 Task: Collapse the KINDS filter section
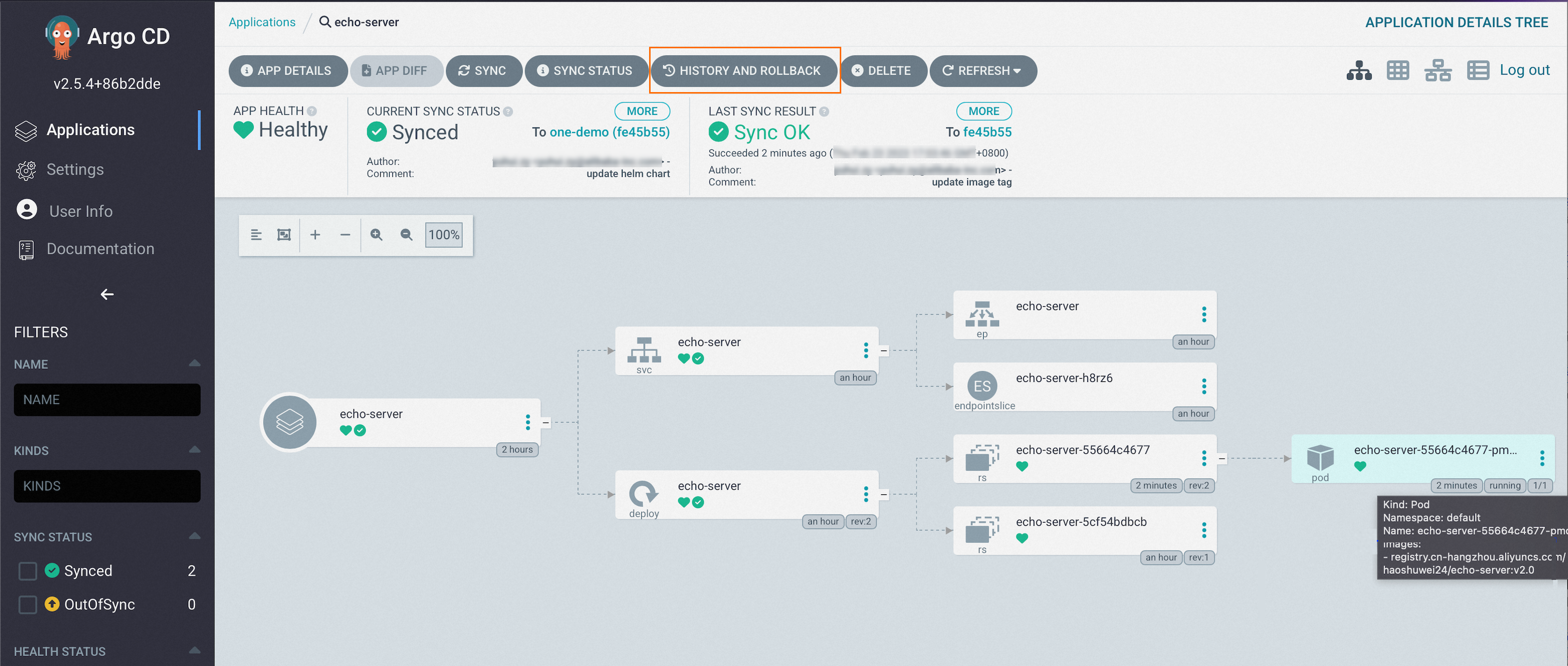194,450
